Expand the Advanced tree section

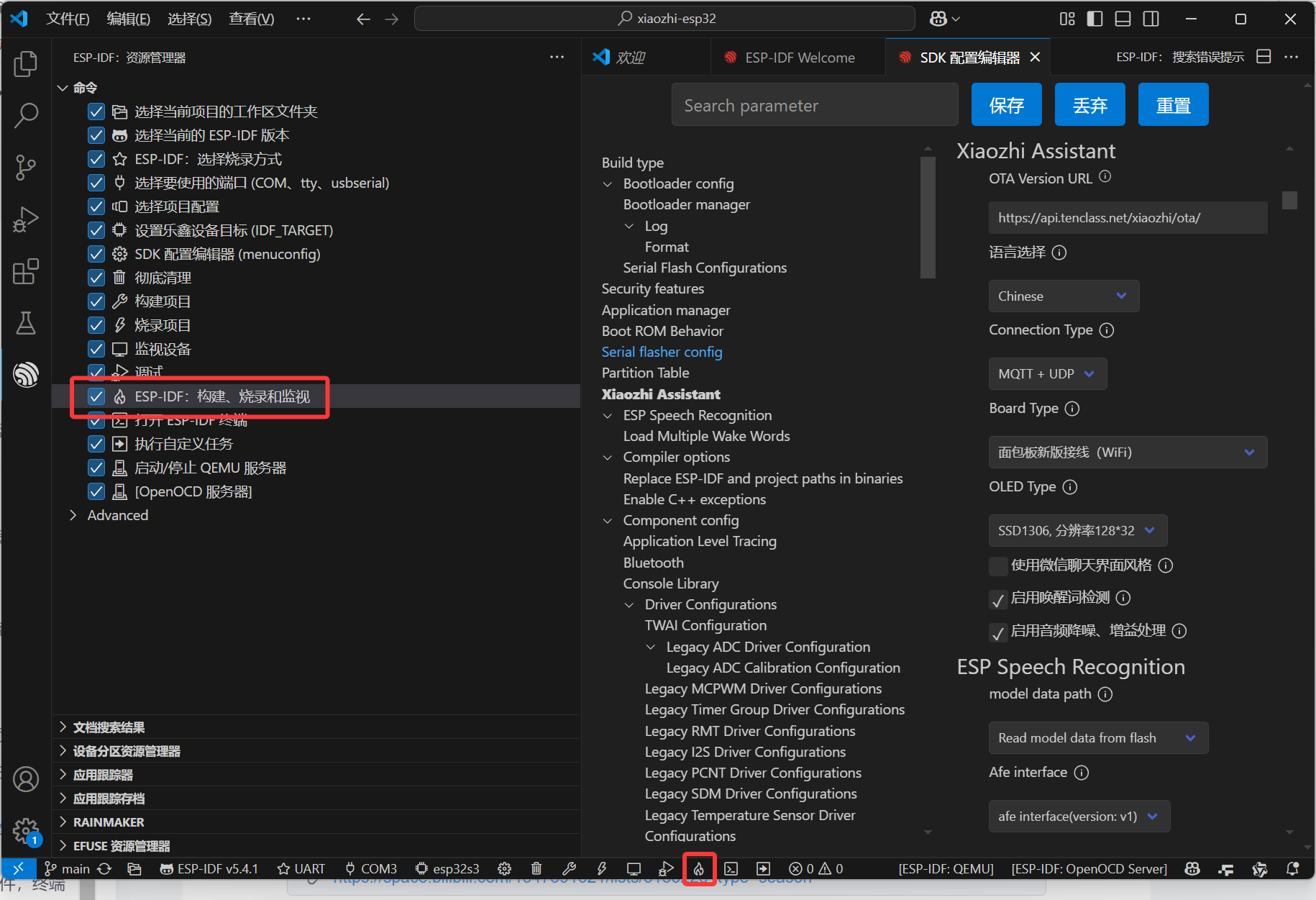(x=73, y=515)
